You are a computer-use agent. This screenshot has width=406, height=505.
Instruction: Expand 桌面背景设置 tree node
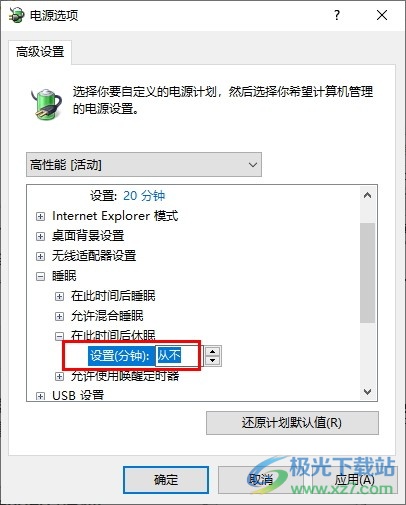[40, 236]
